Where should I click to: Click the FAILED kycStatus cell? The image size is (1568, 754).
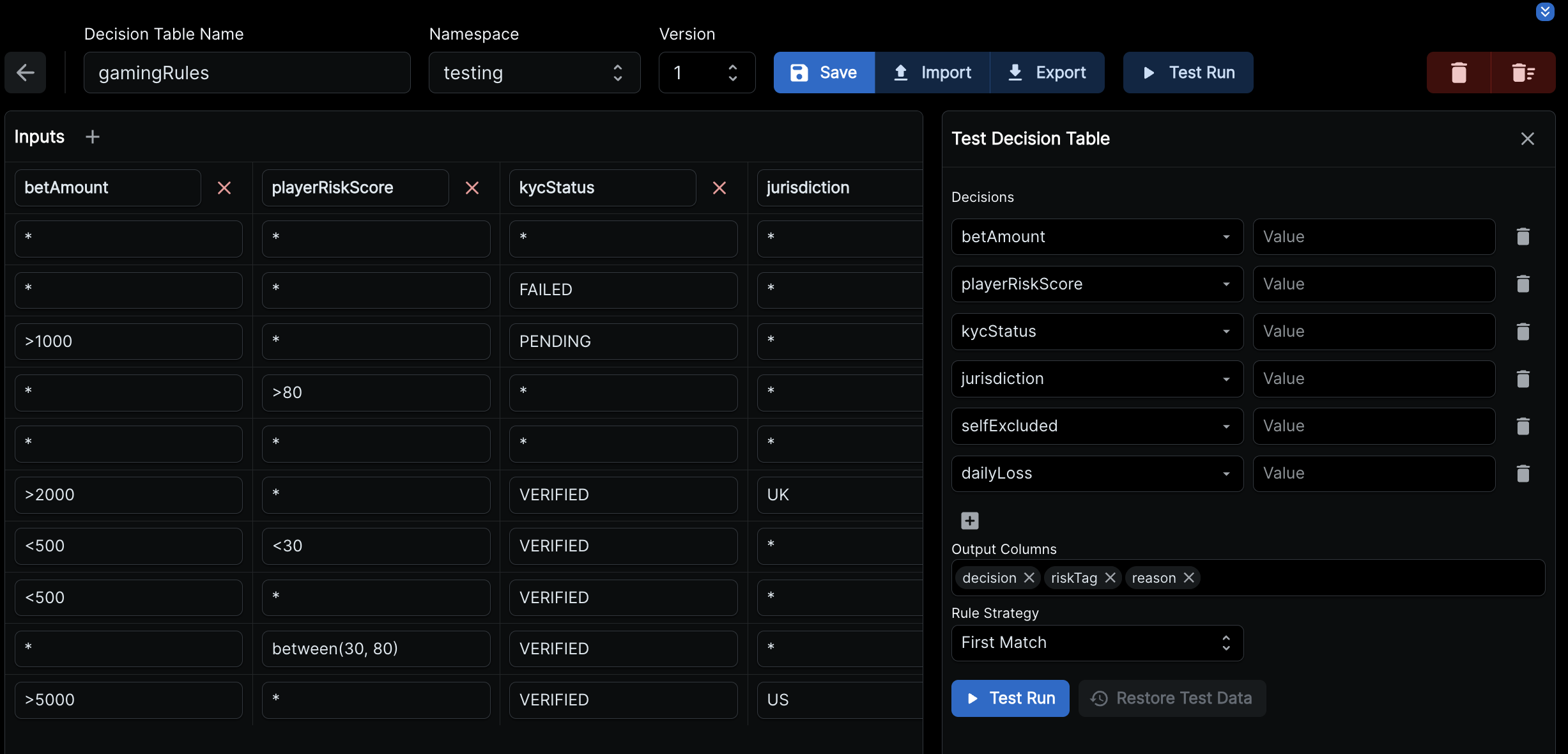624,290
